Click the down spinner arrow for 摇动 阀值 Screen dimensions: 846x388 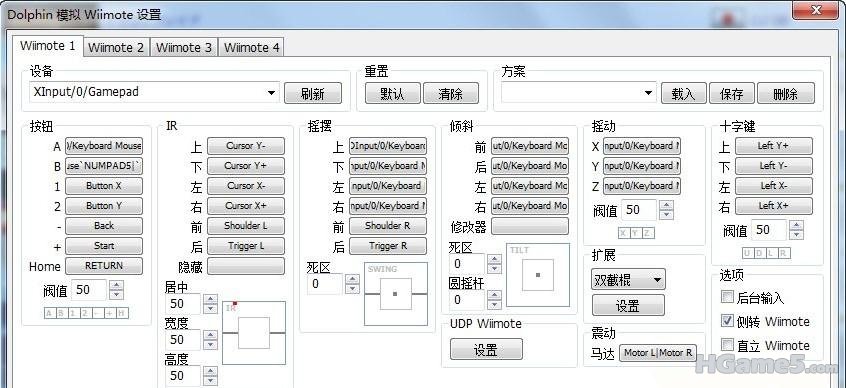(x=666, y=215)
